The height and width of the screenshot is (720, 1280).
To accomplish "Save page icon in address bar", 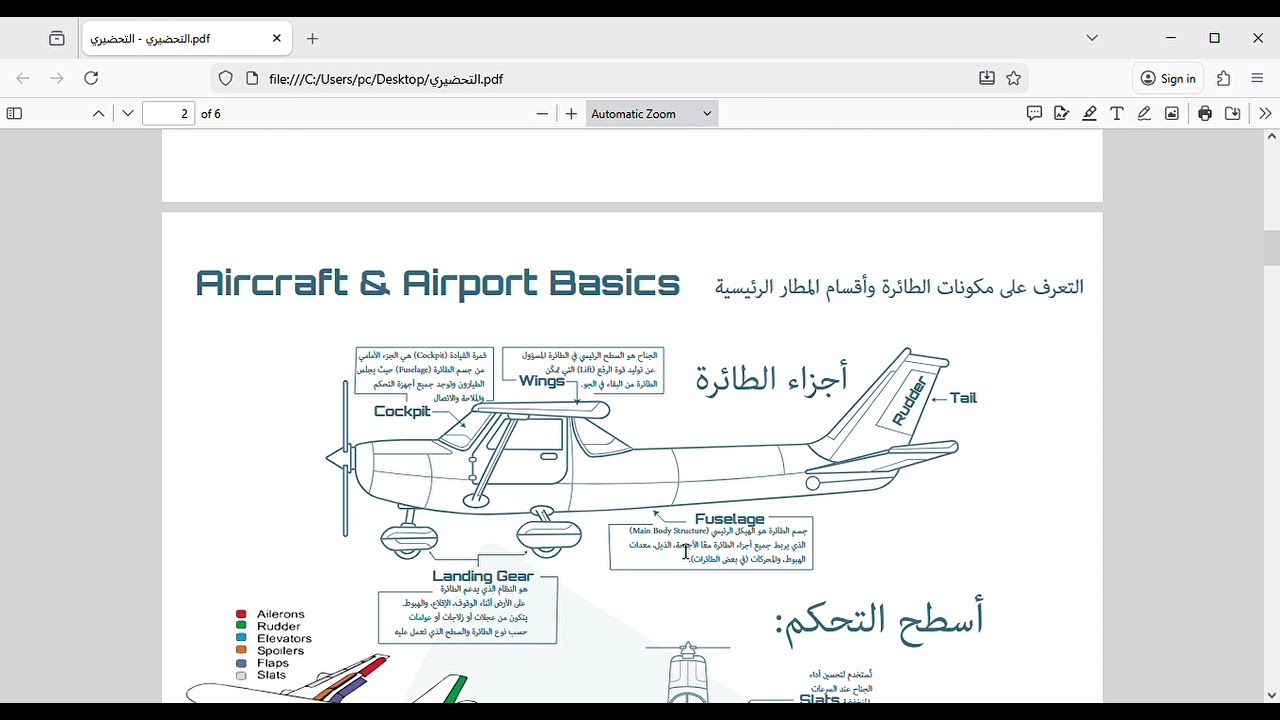I will pyautogui.click(x=987, y=78).
